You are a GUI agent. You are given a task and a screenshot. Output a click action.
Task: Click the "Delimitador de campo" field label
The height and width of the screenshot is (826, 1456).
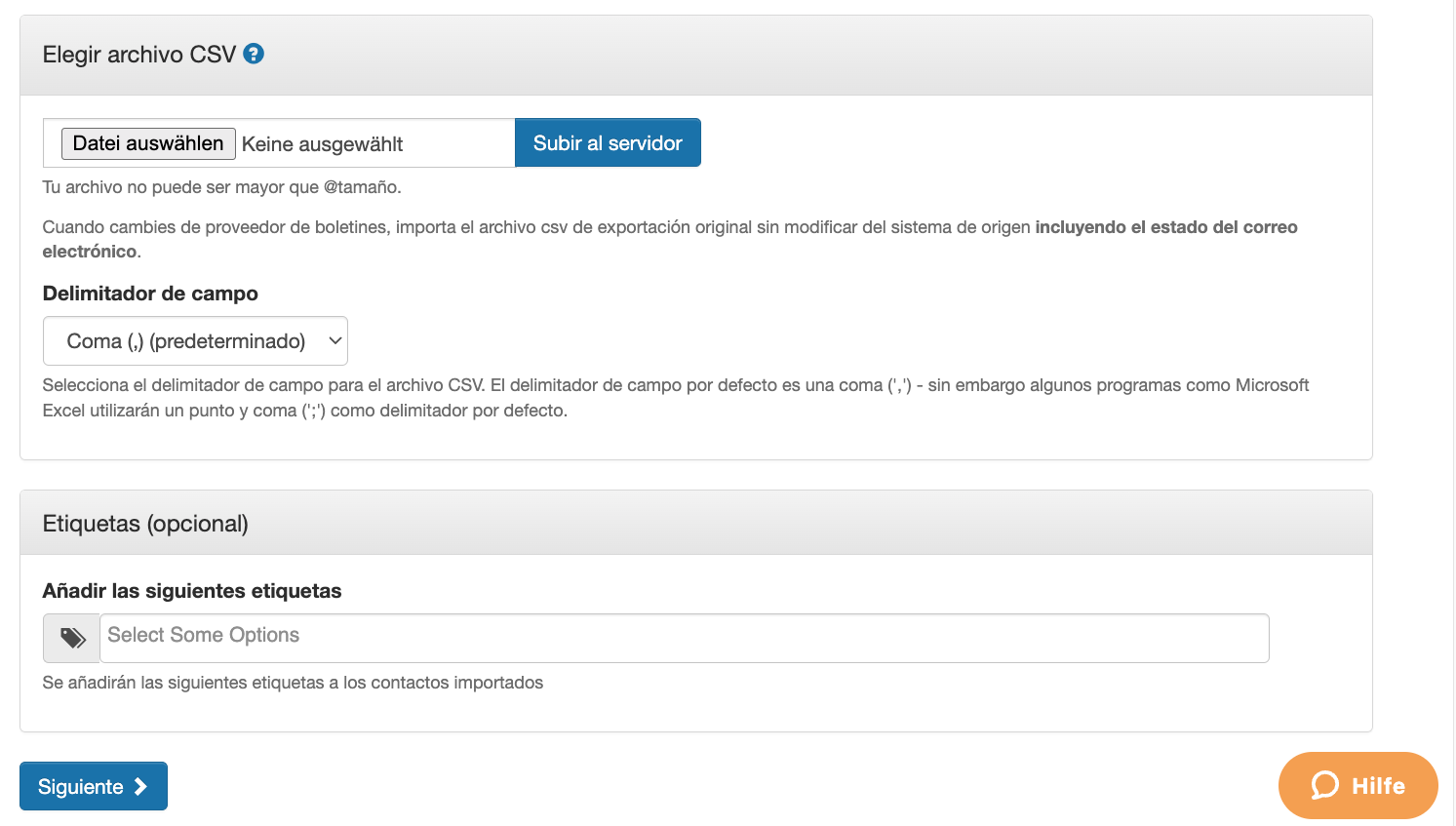tap(150, 294)
